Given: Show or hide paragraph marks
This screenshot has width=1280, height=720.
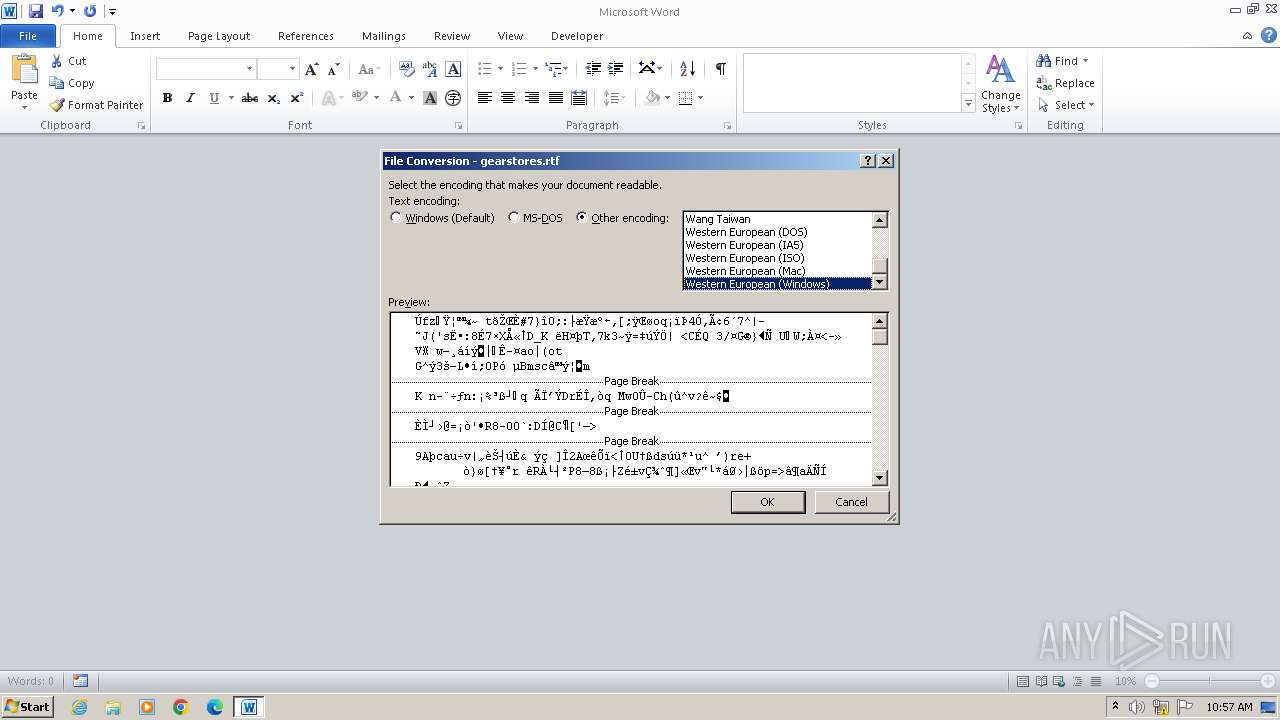Looking at the screenshot, I should 720,69.
